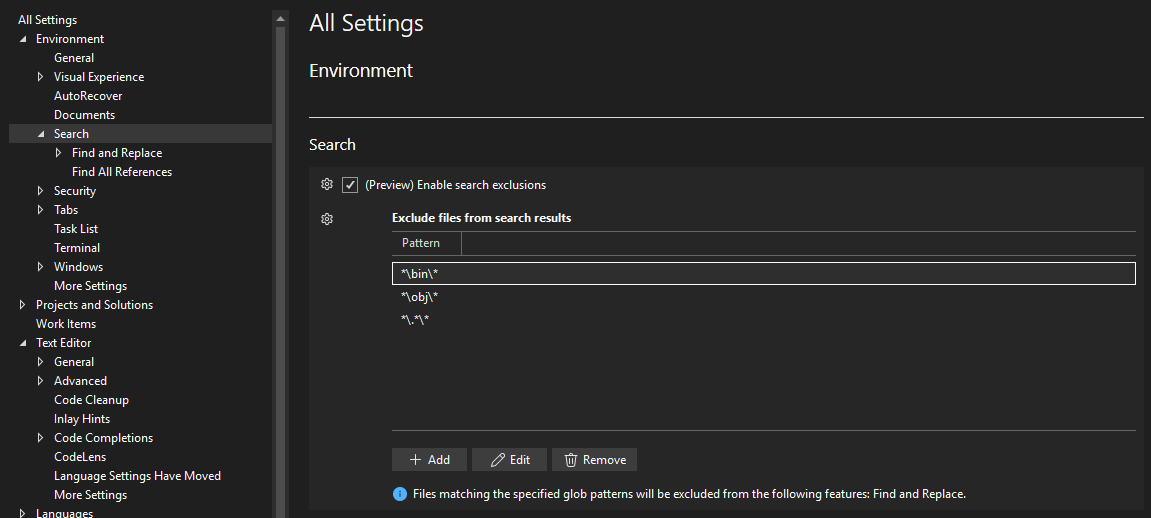Click the Pattern column header
The height and width of the screenshot is (518, 1151).
click(x=421, y=243)
